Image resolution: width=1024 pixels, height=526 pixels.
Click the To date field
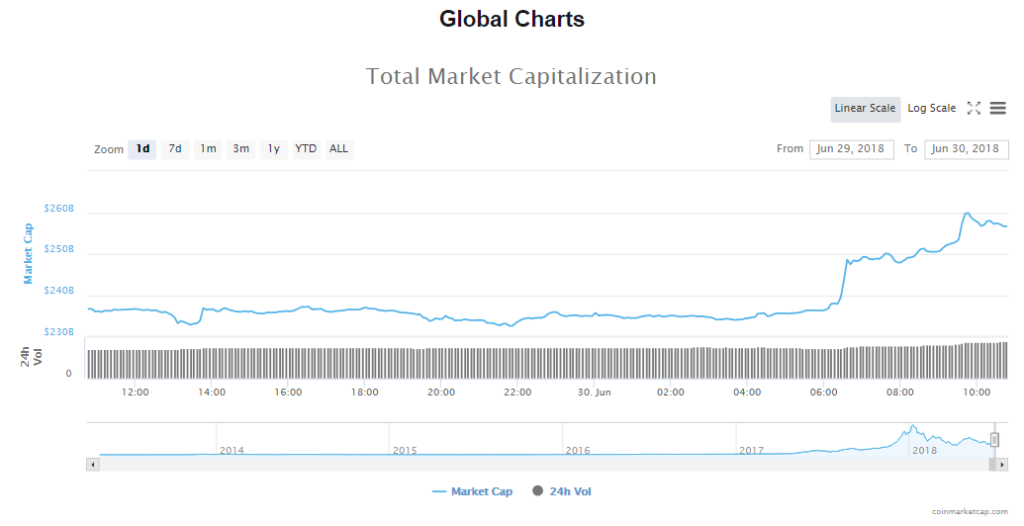966,149
